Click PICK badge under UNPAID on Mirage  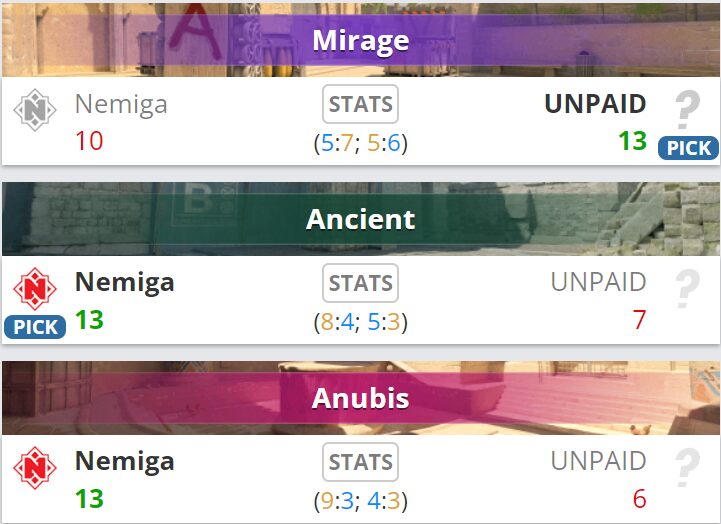pyautogui.click(x=688, y=149)
